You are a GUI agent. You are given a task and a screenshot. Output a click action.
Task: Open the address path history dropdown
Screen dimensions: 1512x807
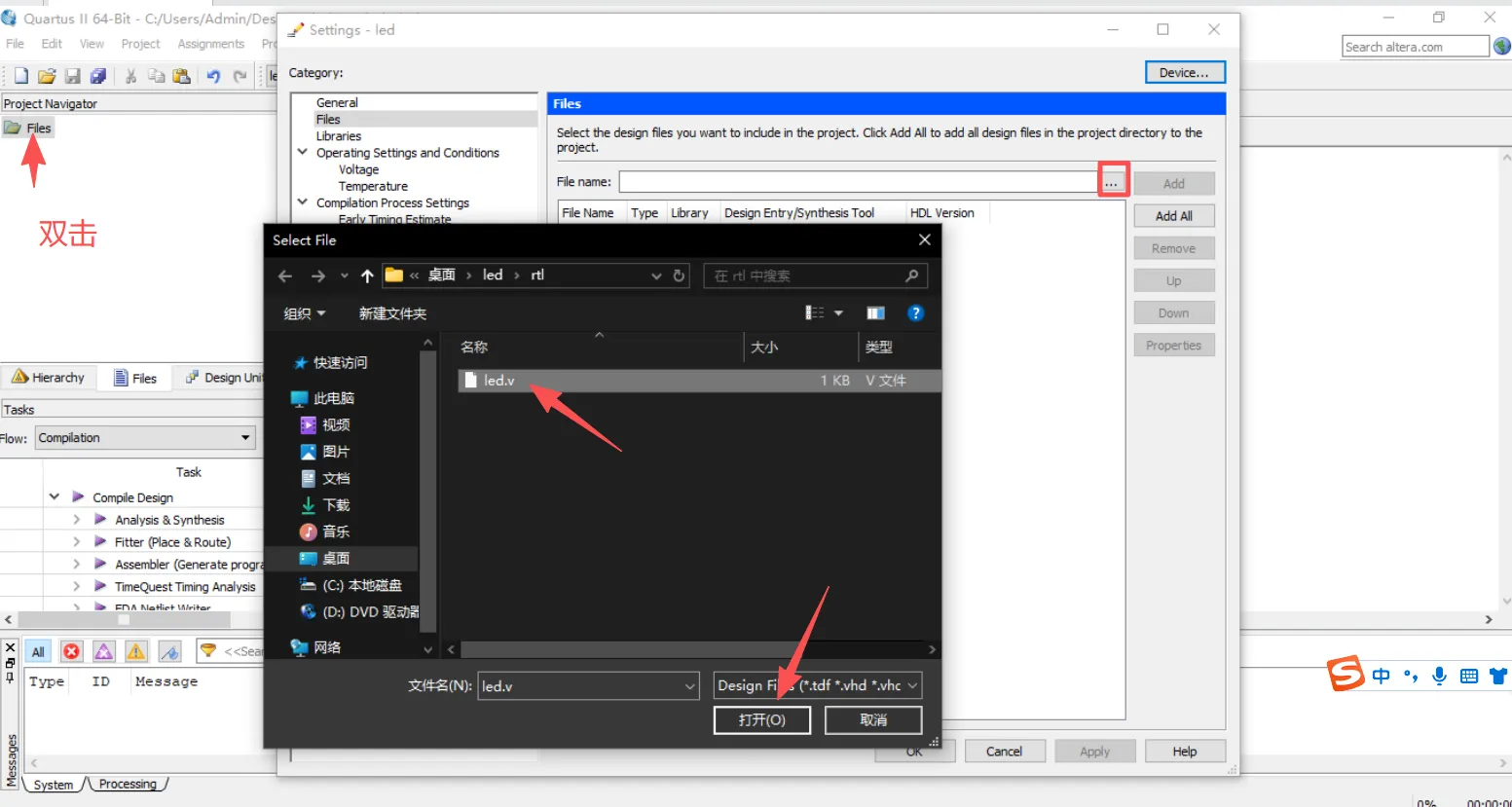(657, 276)
